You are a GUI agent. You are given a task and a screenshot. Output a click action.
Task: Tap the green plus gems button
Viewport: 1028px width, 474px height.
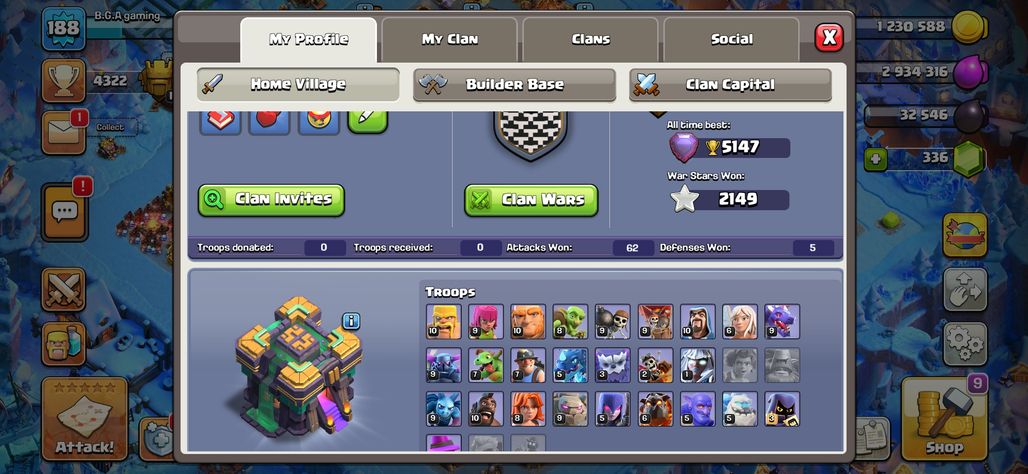pos(875,160)
